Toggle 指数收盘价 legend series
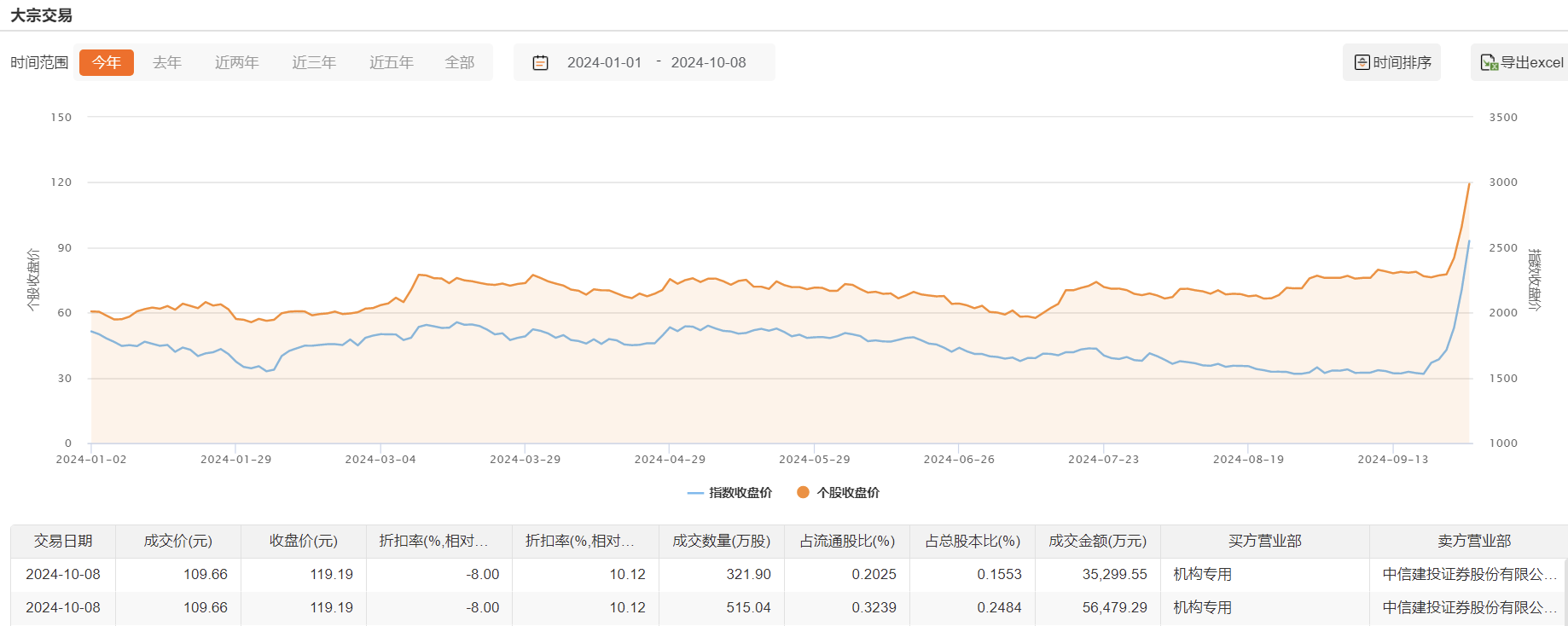The height and width of the screenshot is (626, 1568). pos(729,493)
